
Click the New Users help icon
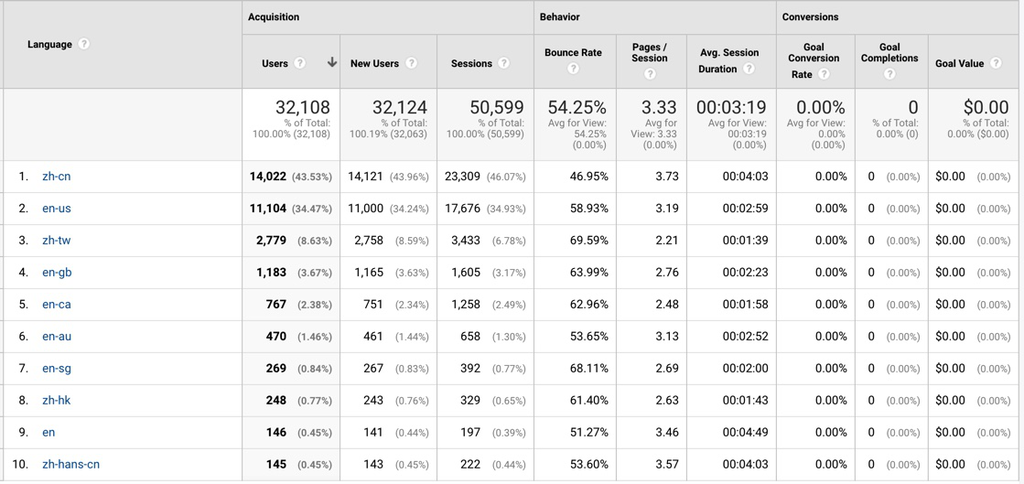click(411, 64)
